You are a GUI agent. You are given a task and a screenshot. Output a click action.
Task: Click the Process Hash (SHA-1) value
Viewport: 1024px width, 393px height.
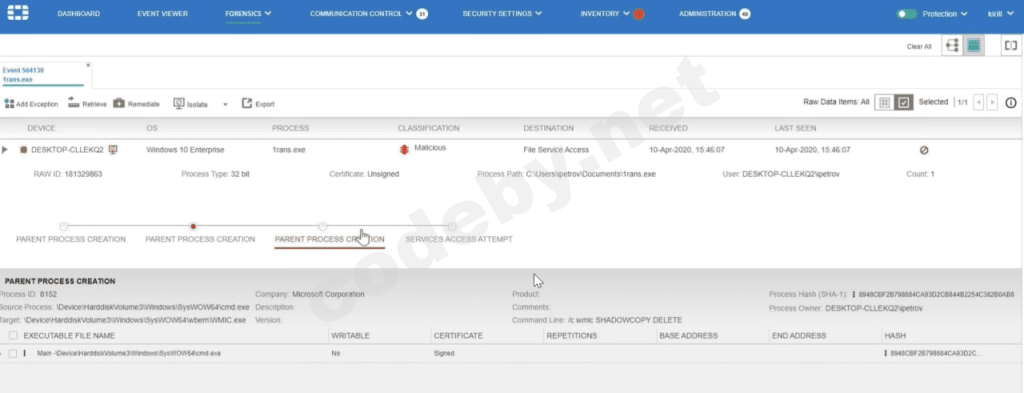pyautogui.click(x=936, y=294)
